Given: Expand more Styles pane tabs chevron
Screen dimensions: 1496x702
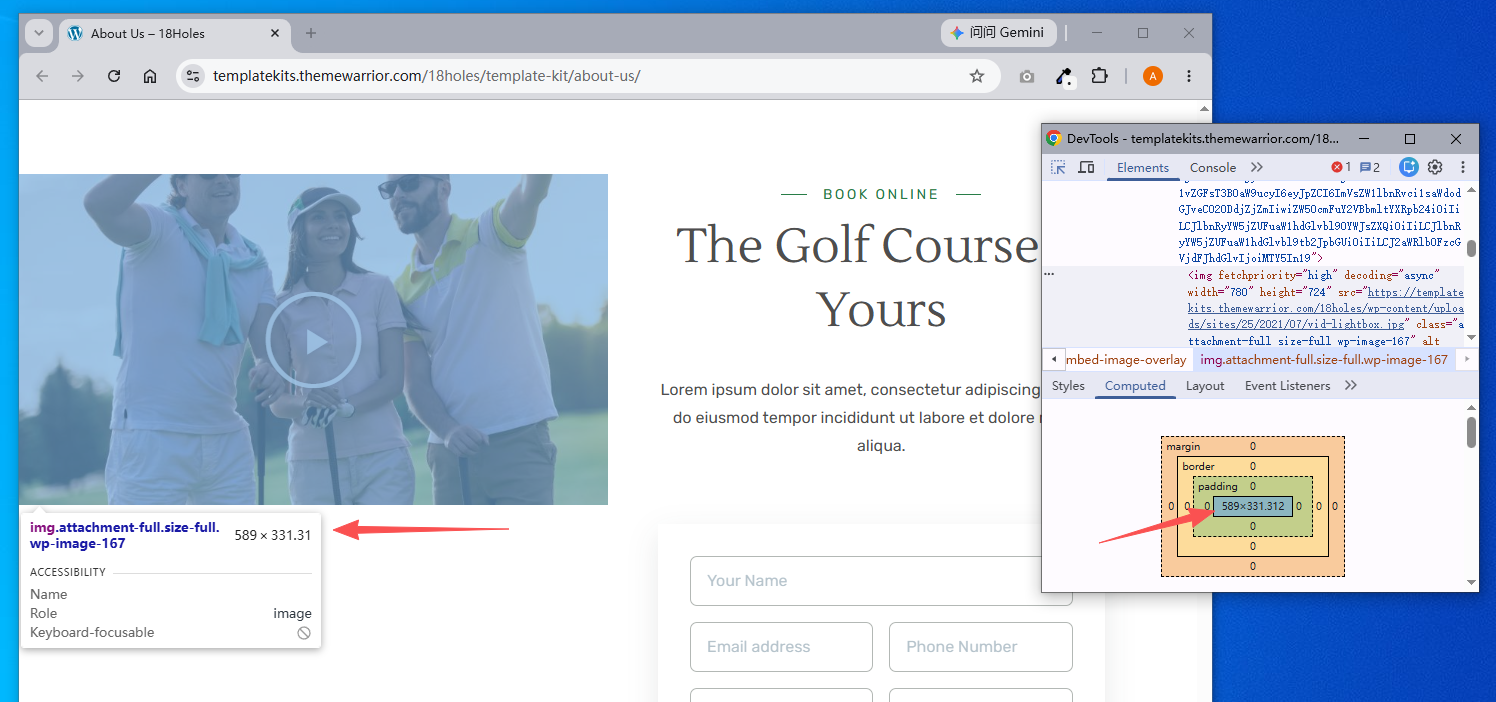Looking at the screenshot, I should (x=1351, y=385).
